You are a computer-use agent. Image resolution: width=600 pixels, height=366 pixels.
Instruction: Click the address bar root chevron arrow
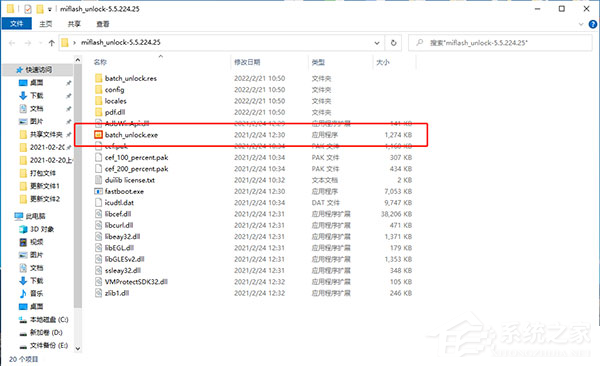74,43
